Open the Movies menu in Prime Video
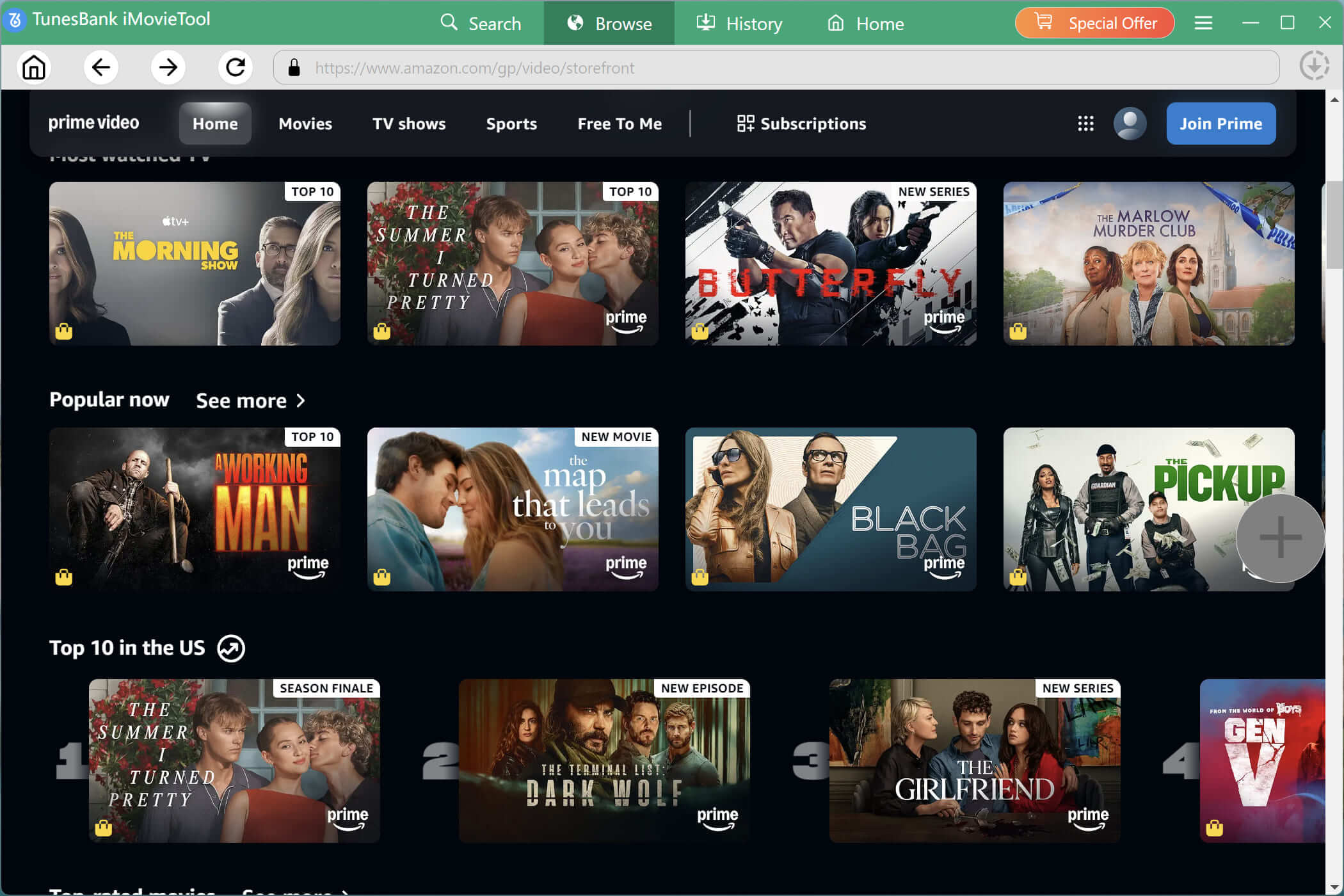 point(305,124)
